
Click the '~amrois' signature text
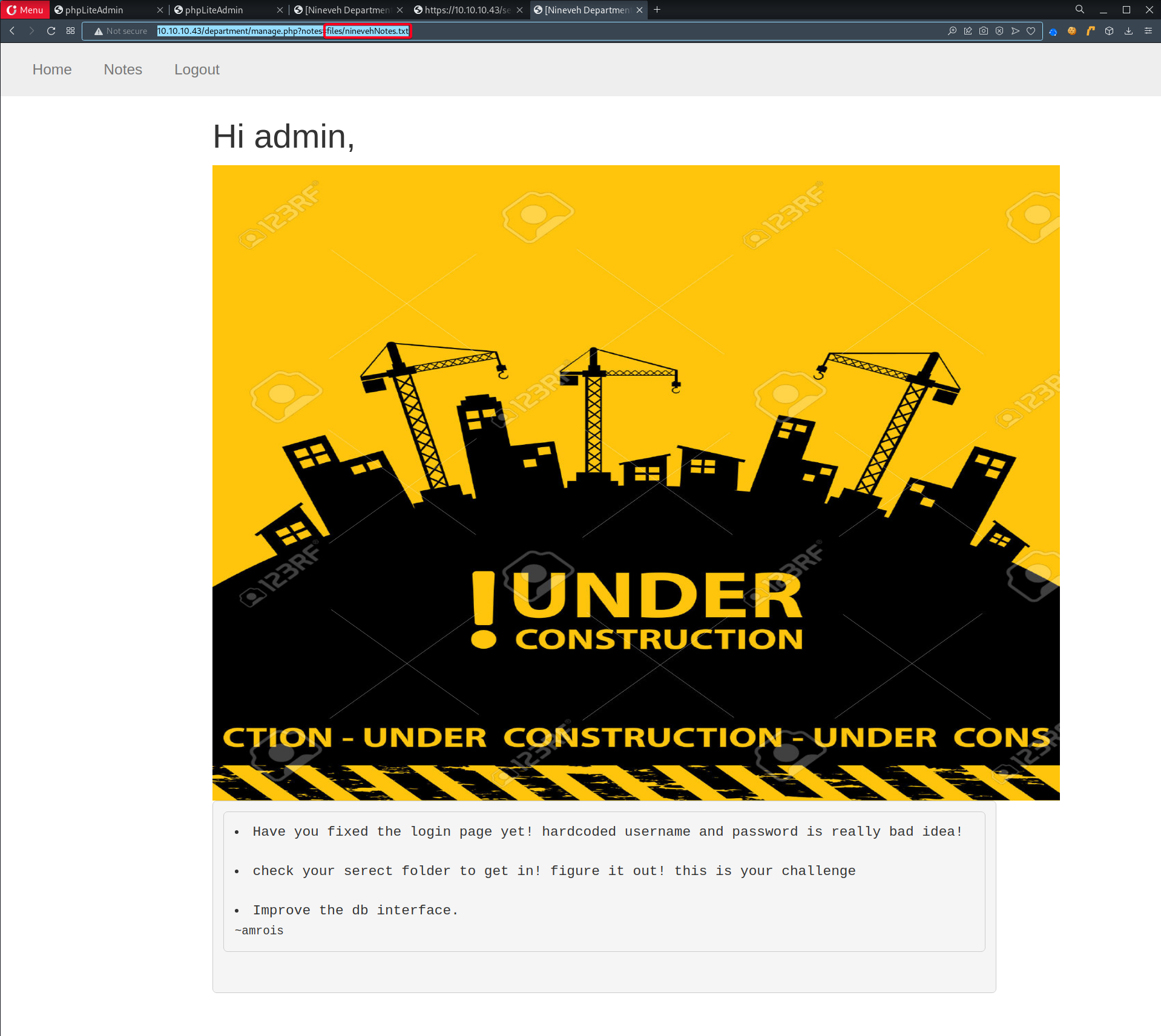259,931
